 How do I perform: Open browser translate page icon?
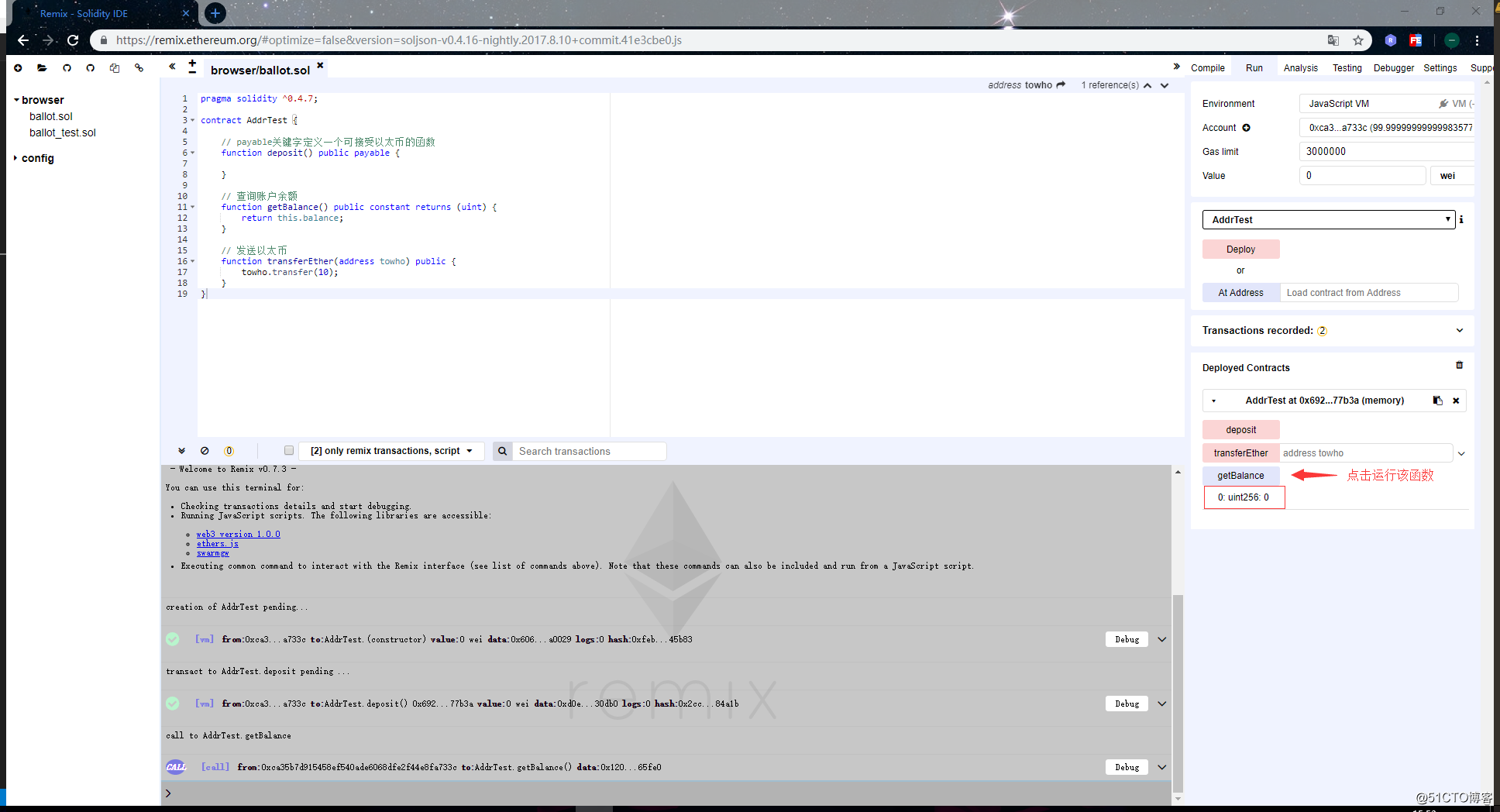point(1333,40)
